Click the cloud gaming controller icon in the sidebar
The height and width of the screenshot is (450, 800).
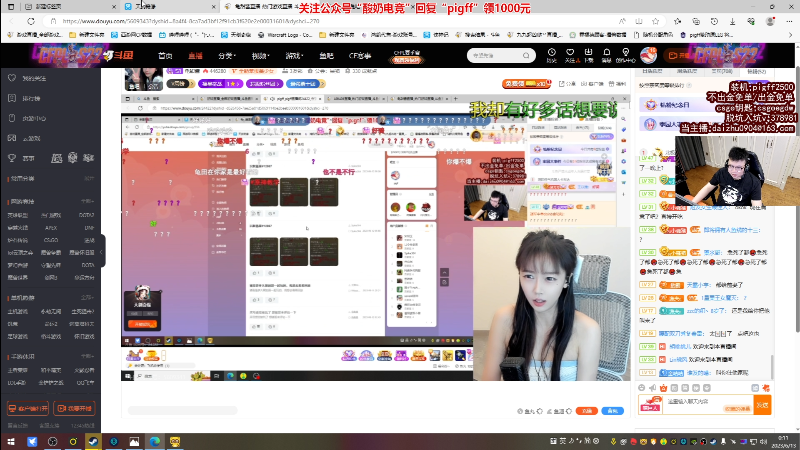[12, 138]
